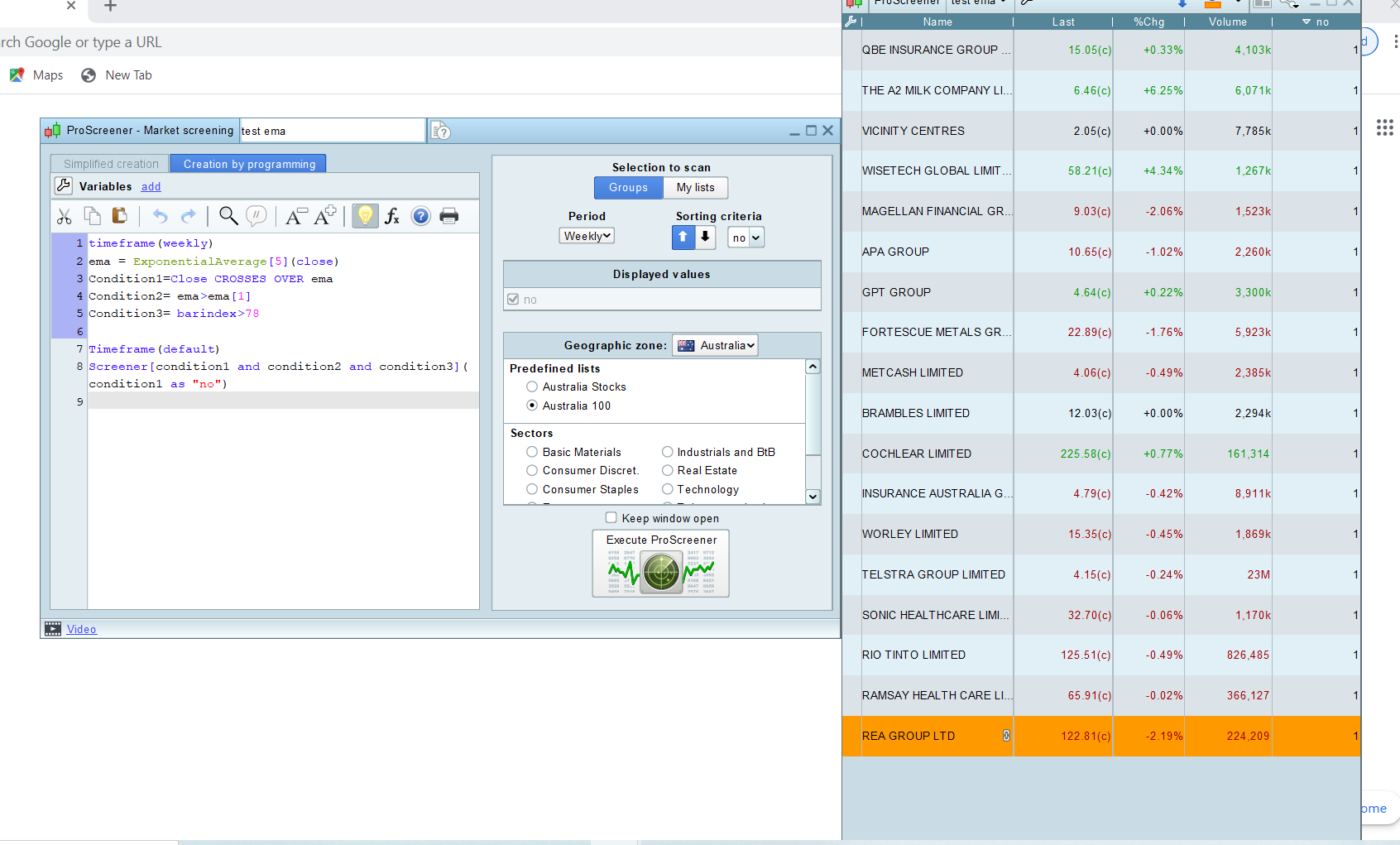The width and height of the screenshot is (1400, 845).
Task: Open the Period Weekly dropdown
Action: [587, 236]
